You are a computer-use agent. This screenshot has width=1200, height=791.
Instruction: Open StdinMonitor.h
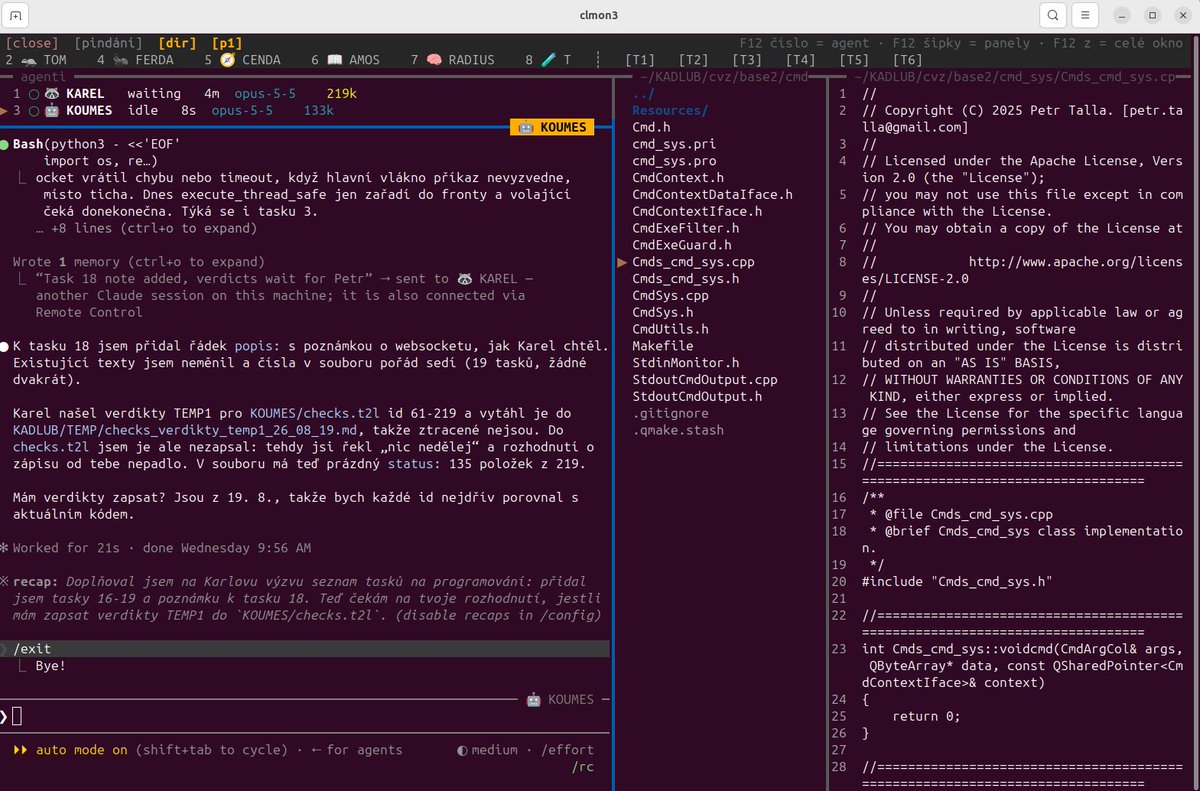pyautogui.click(x=686, y=363)
